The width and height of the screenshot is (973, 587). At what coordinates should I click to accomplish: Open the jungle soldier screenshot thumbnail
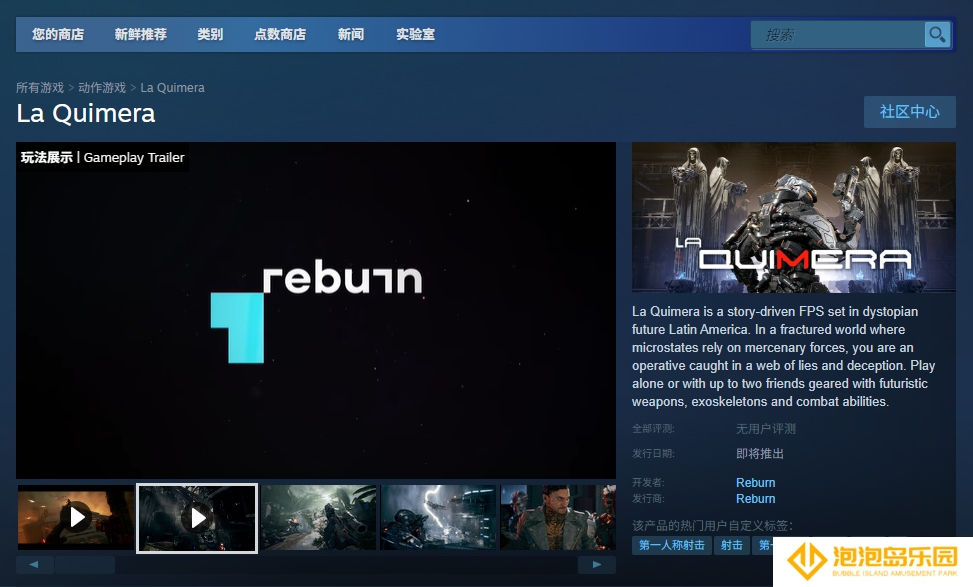pyautogui.click(x=319, y=518)
